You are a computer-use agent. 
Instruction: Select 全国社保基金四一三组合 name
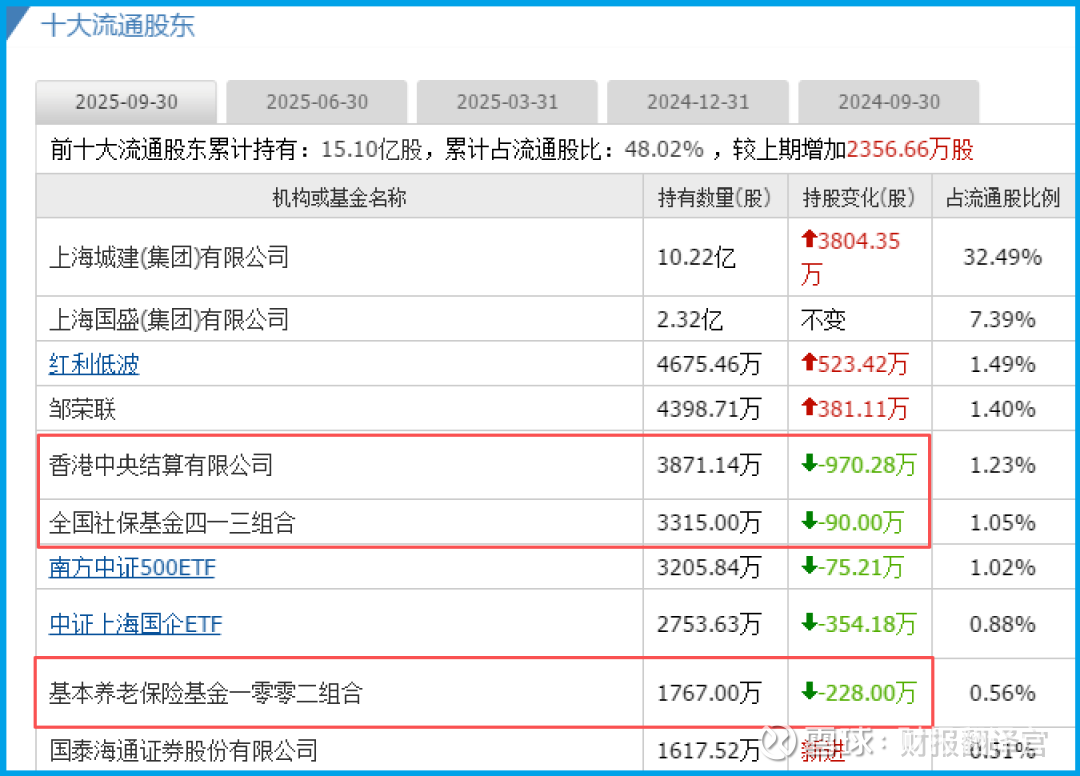tap(172, 523)
